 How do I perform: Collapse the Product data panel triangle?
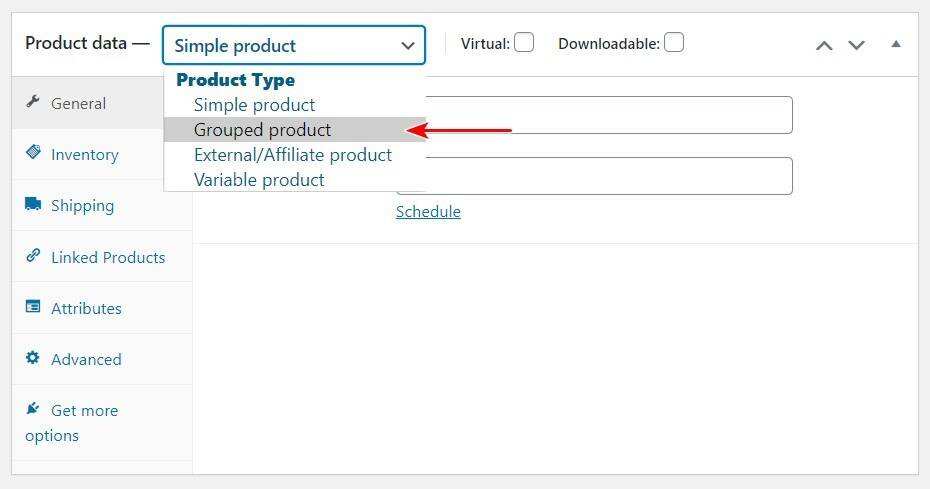(896, 44)
